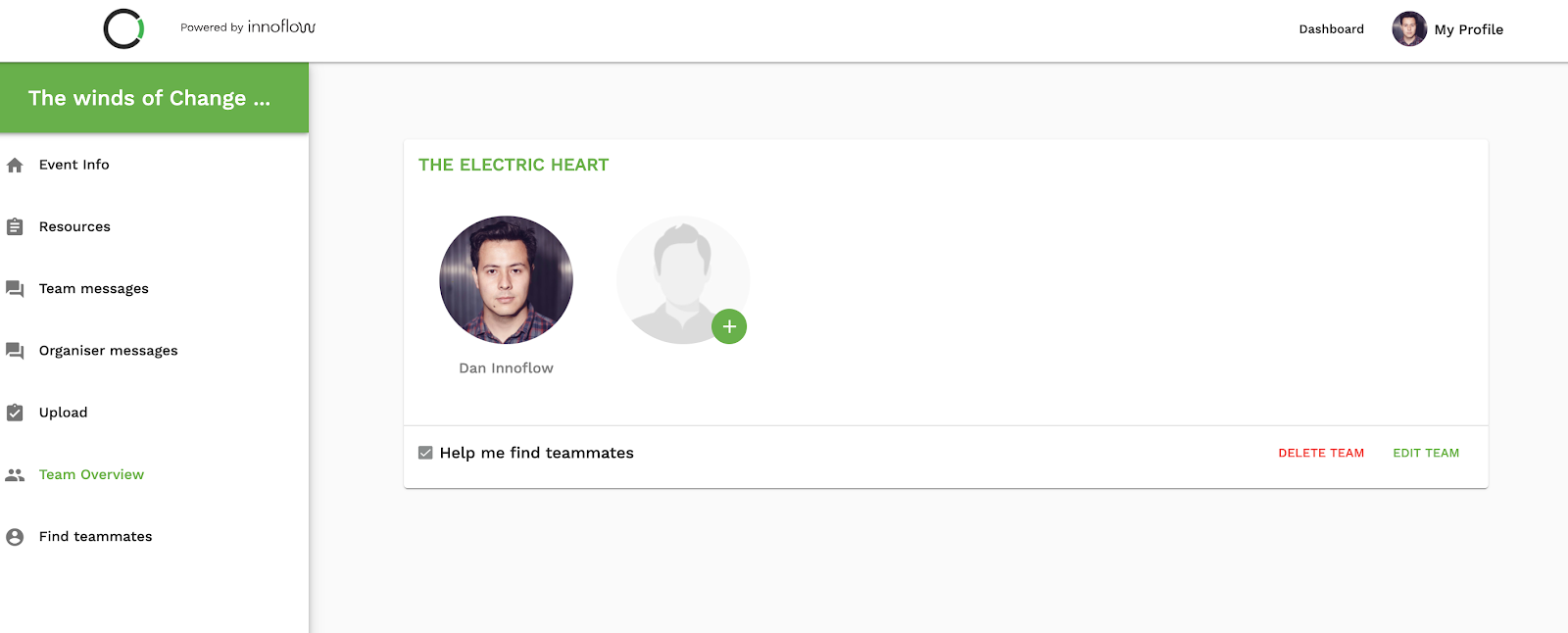
Task: Navigate to Dashboard link in header
Action: (1331, 29)
